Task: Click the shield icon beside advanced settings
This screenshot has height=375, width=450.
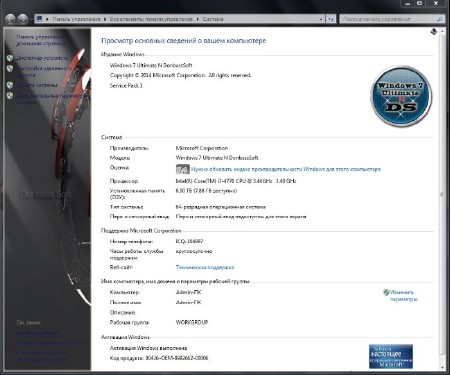Action: tap(10, 96)
